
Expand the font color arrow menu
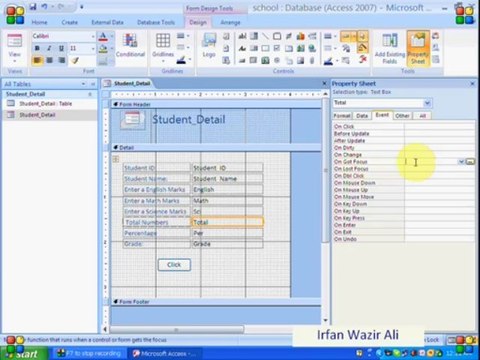tap(112, 36)
